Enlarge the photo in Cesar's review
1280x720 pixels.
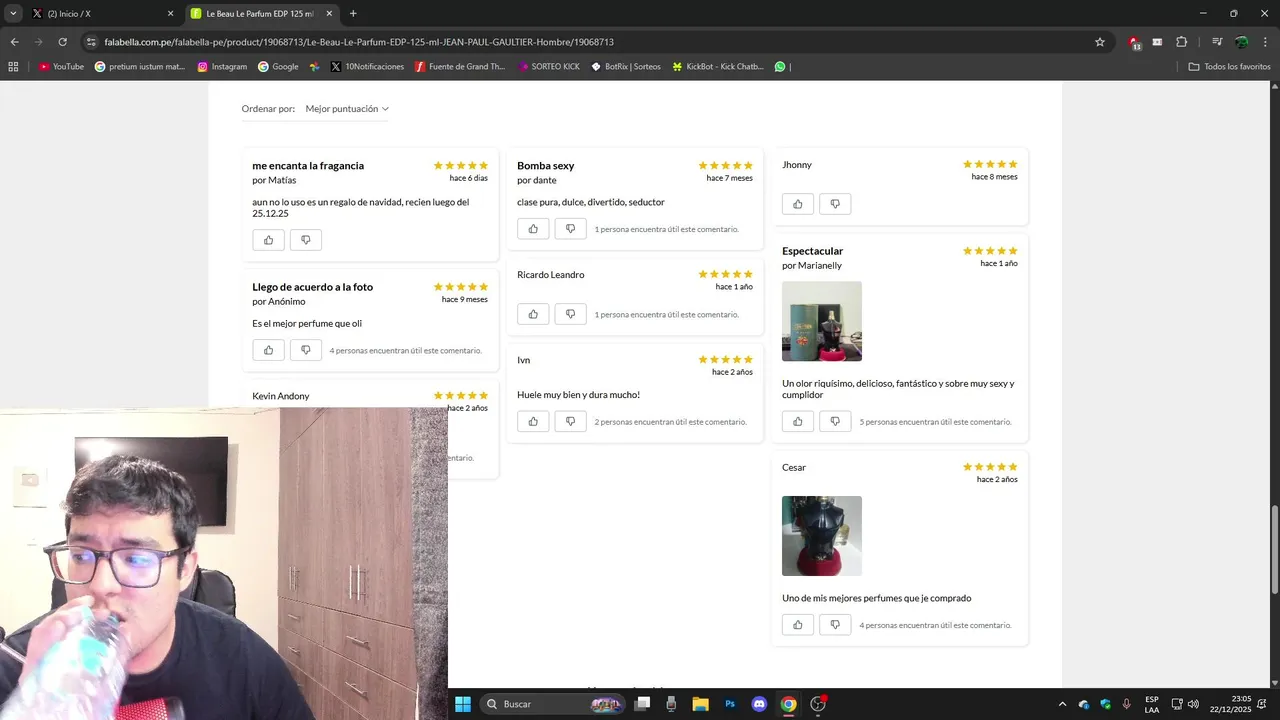tap(822, 536)
